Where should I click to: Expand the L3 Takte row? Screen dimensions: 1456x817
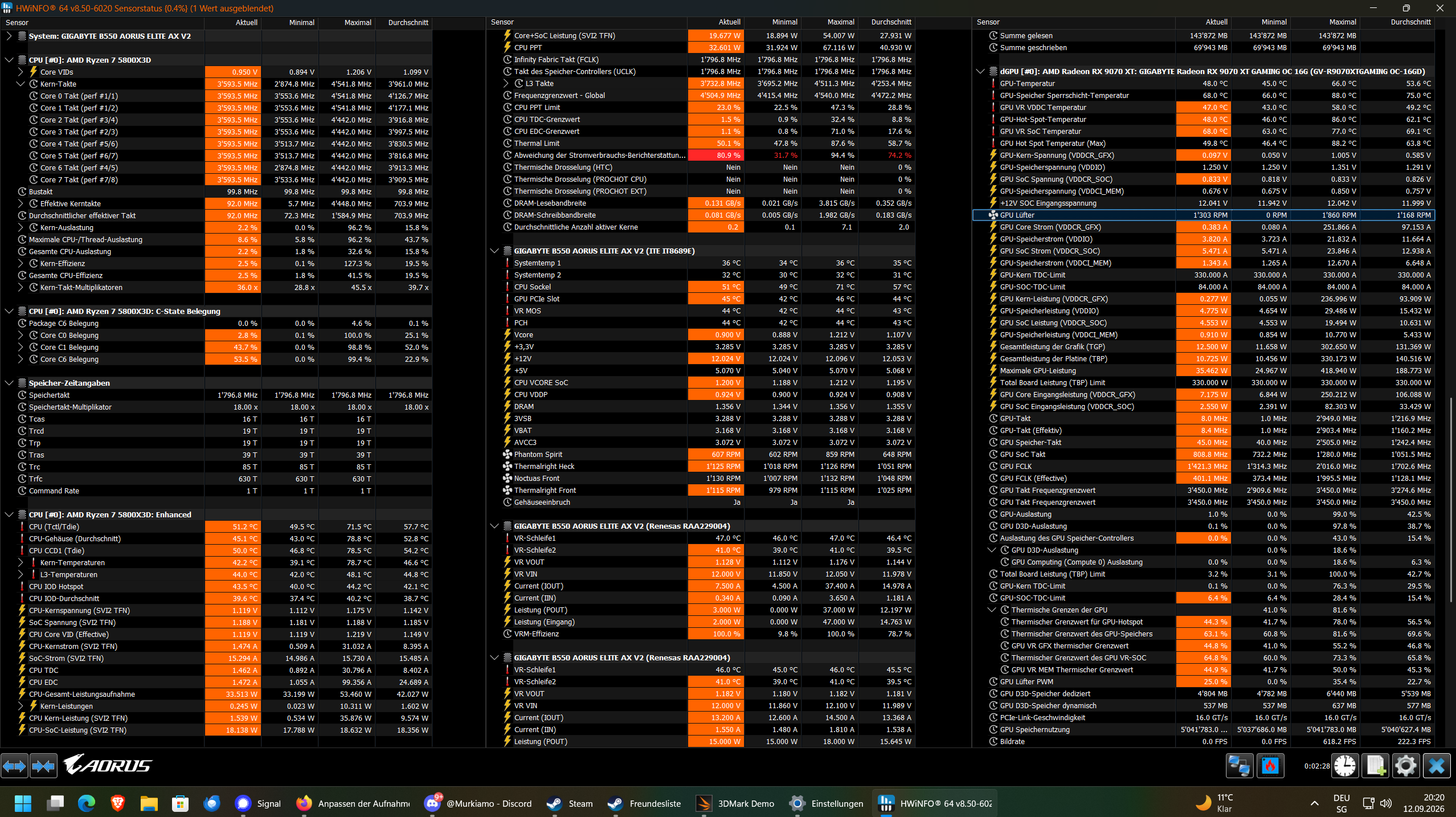click(x=506, y=83)
